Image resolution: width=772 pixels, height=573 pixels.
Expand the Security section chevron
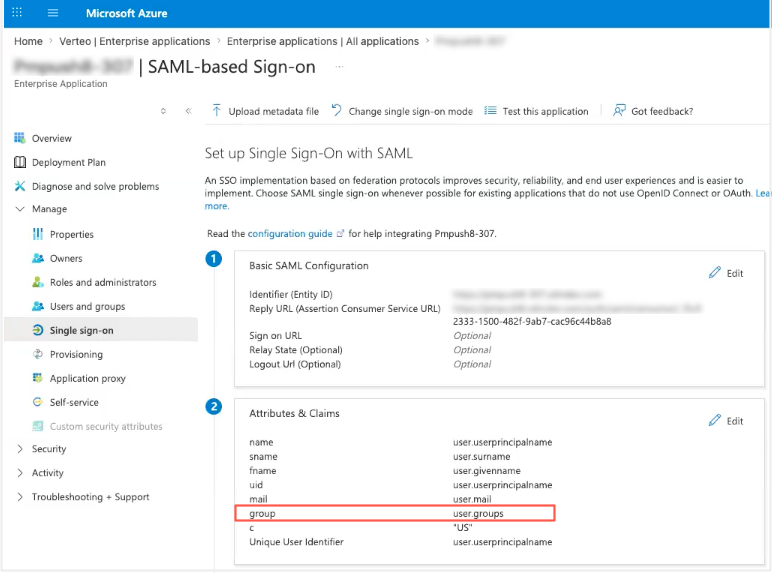tap(20, 448)
